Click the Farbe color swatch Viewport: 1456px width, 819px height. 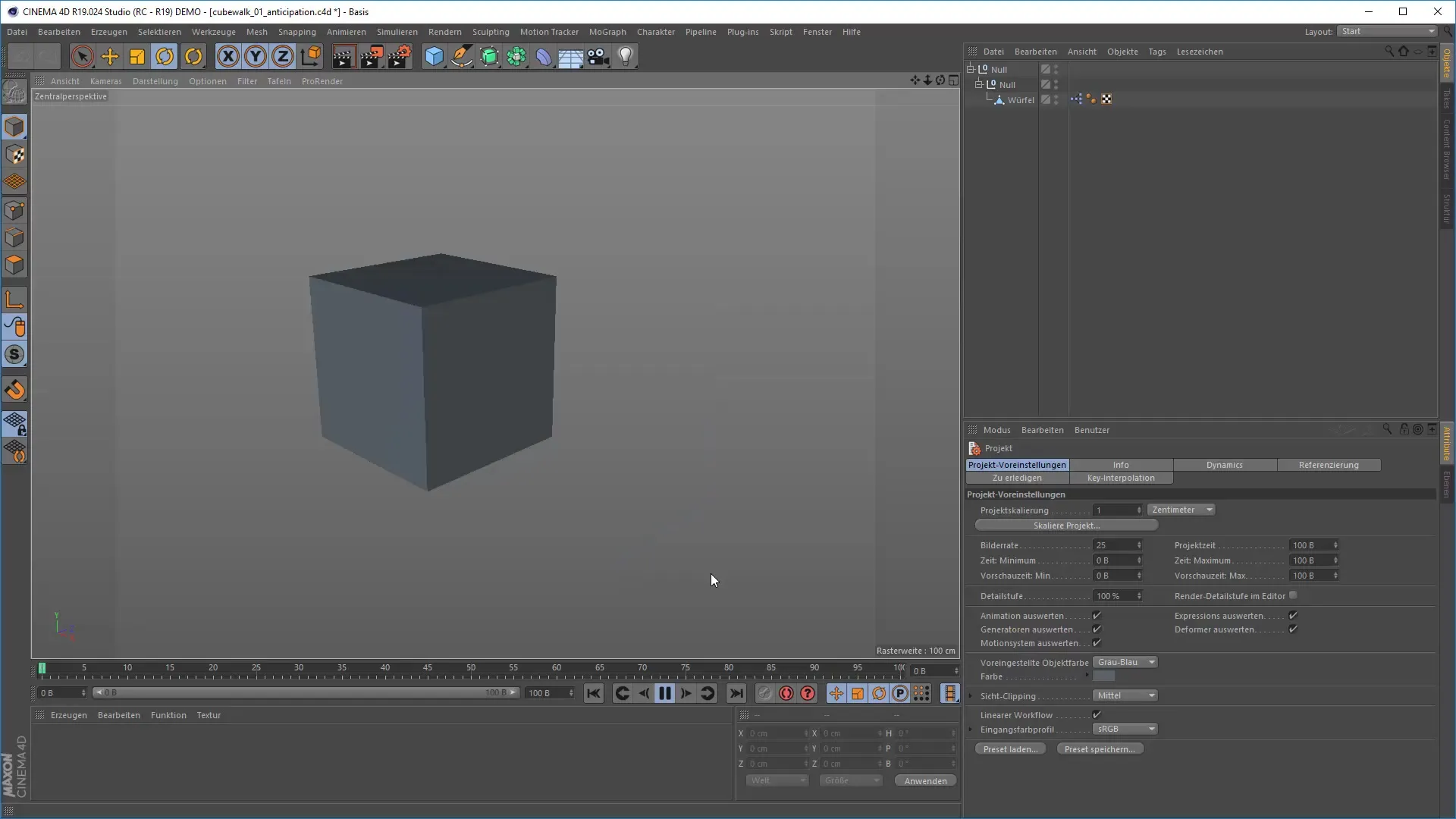1103,676
